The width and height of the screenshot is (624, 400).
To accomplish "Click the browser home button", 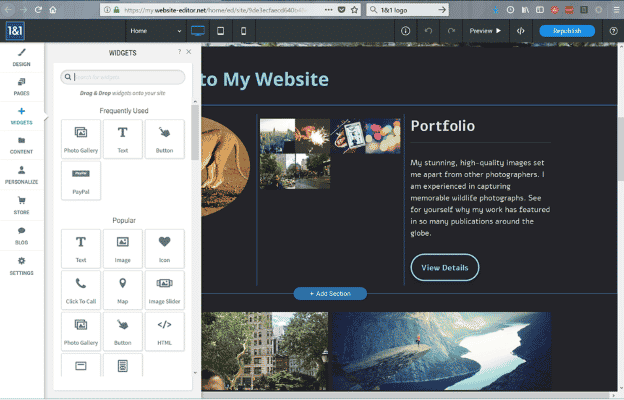I will point(53,10).
